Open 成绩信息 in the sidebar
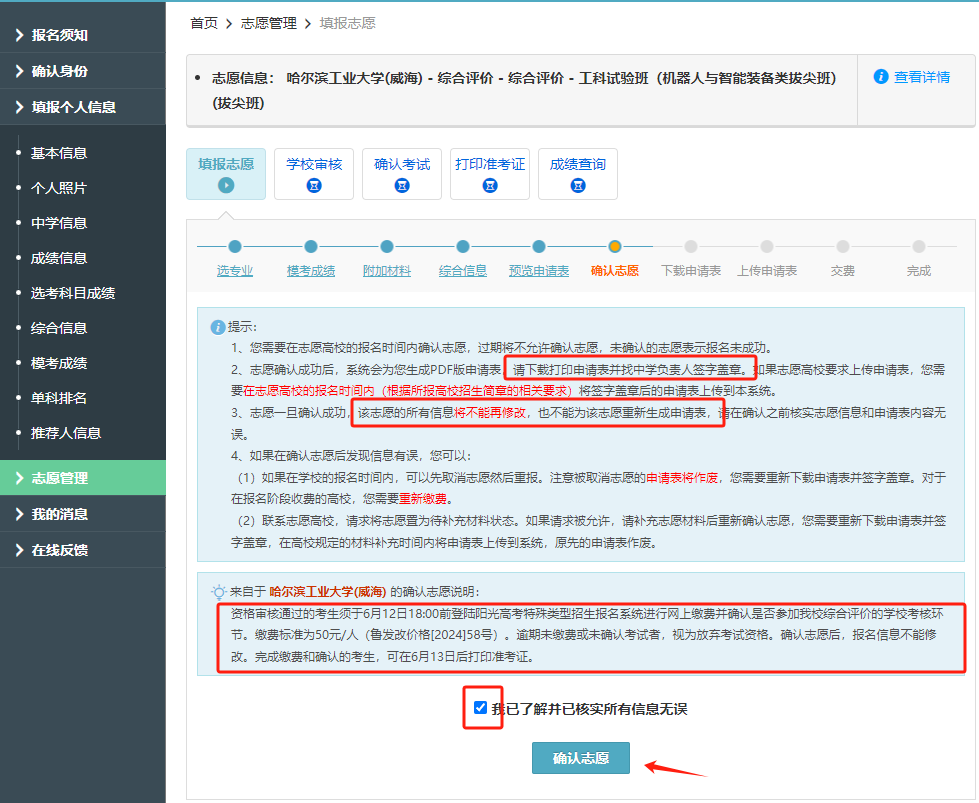 coord(59,258)
